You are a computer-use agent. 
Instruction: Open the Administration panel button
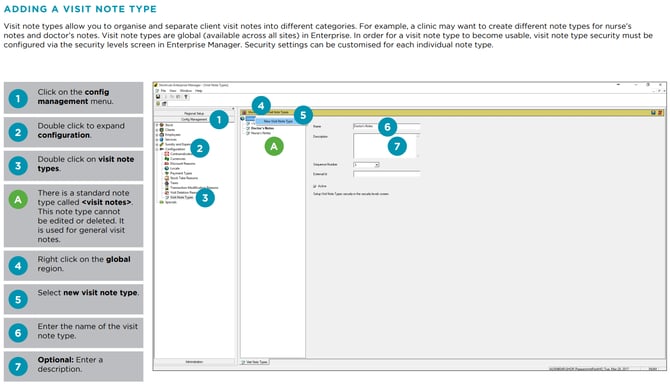pos(194,362)
